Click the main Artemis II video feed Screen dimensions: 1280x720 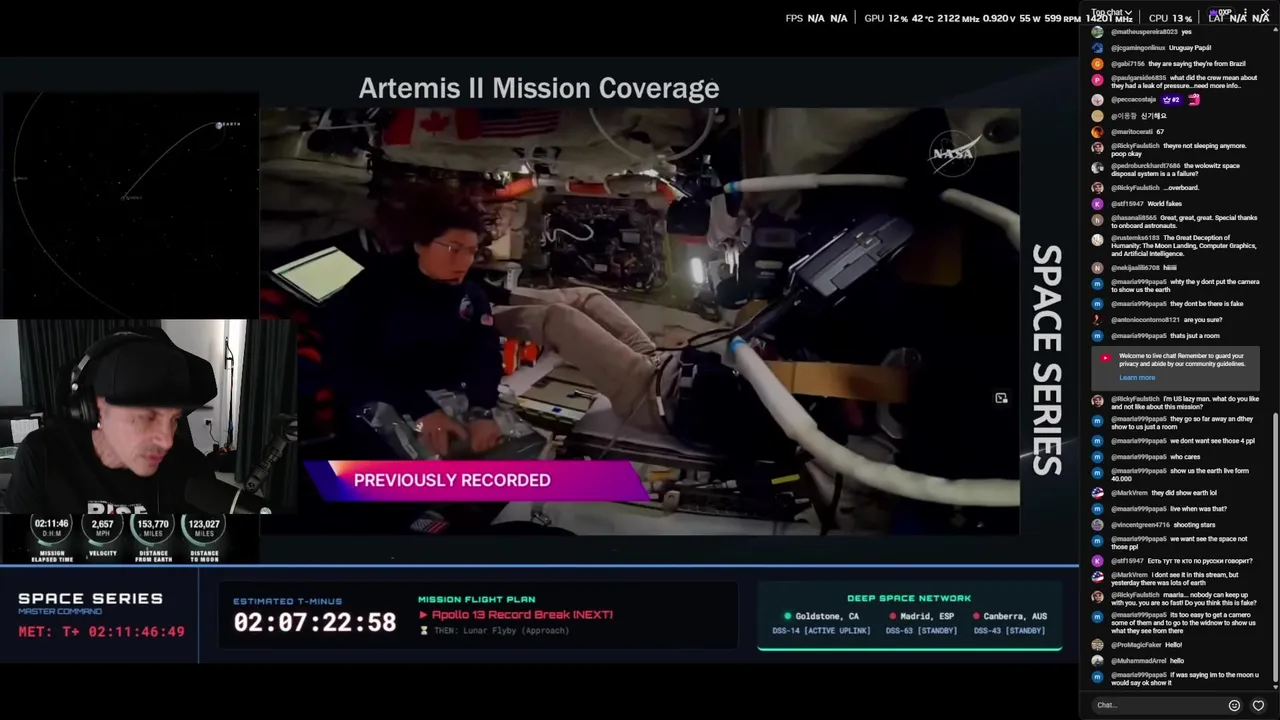[640, 321]
